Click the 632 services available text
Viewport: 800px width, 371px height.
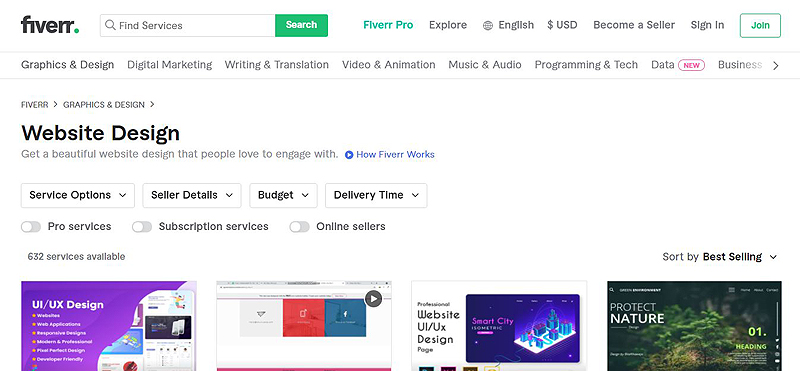click(x=76, y=257)
